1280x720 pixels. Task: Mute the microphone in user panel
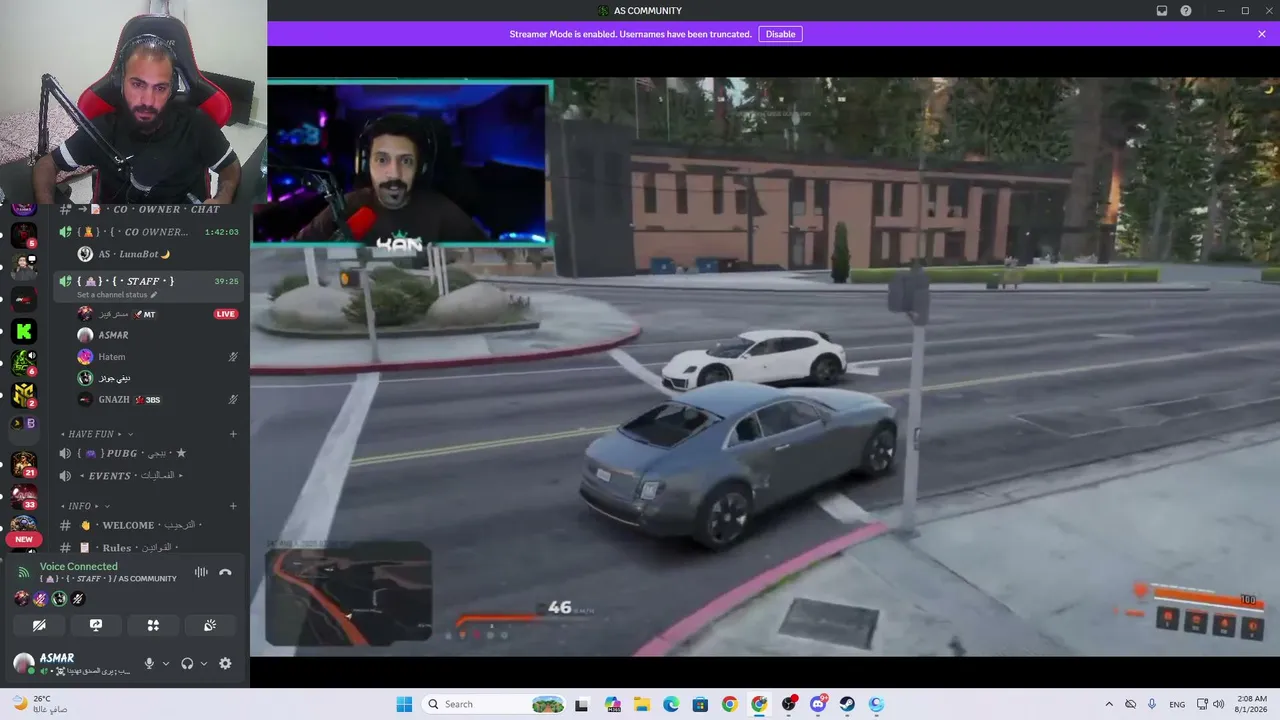click(x=149, y=663)
